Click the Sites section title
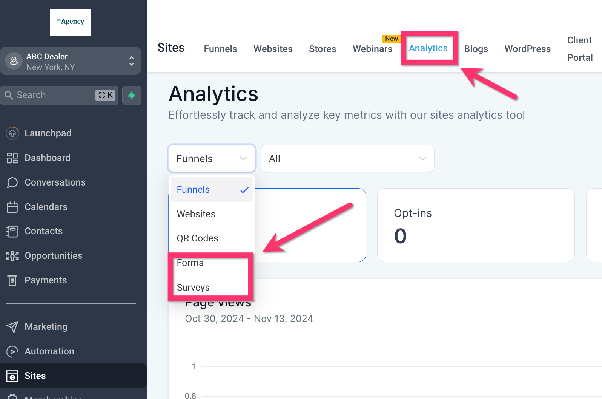Screen dimensions: 602x399 point(171,48)
